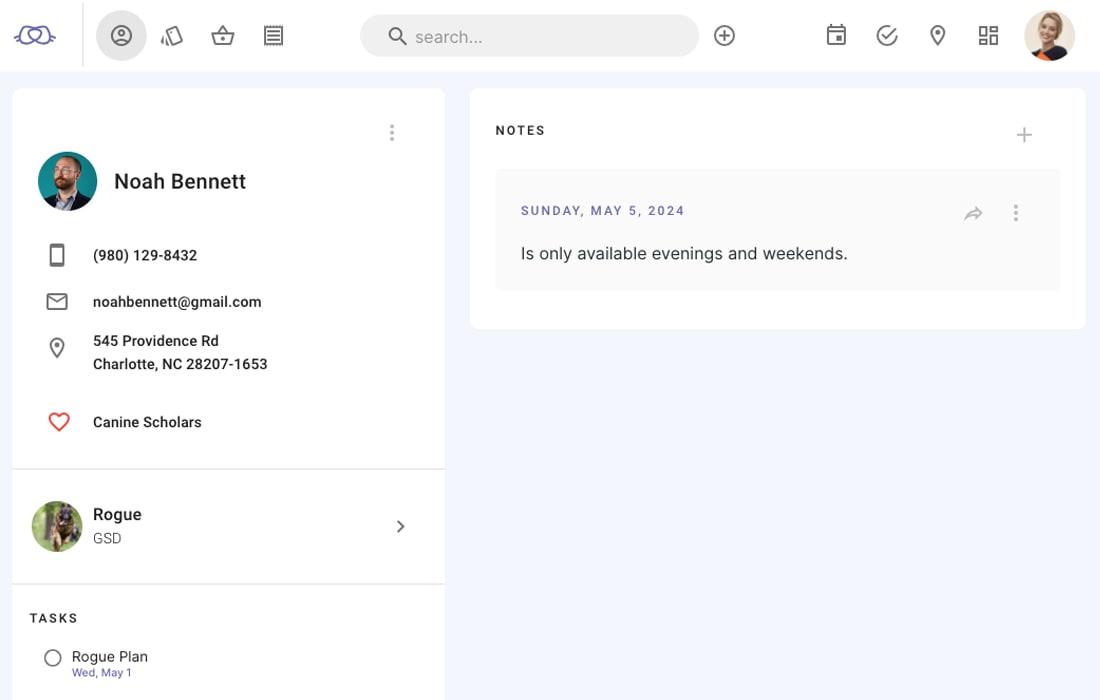Click the app logo in top left
This screenshot has width=1100, height=700.
[34, 35]
